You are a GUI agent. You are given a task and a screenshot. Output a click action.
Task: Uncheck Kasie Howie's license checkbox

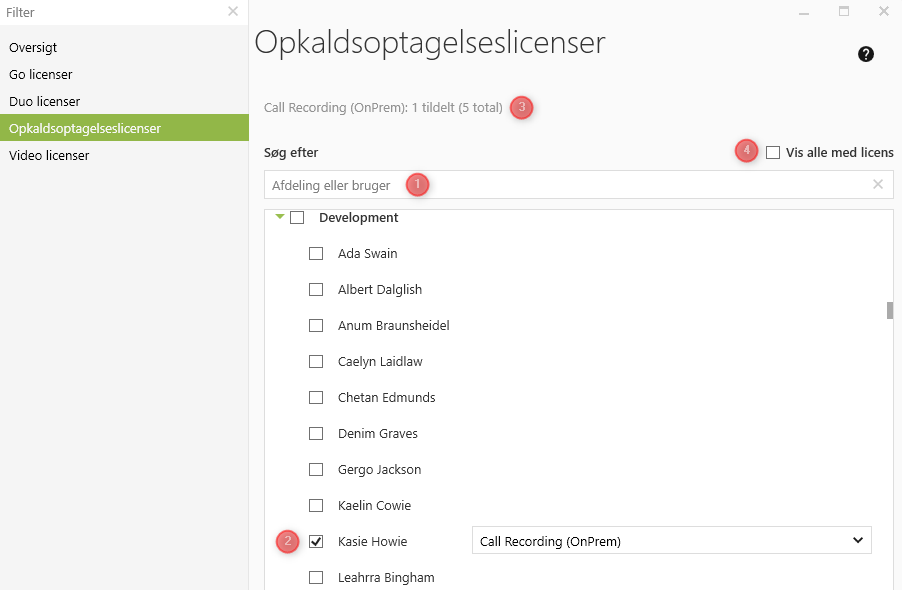point(316,541)
